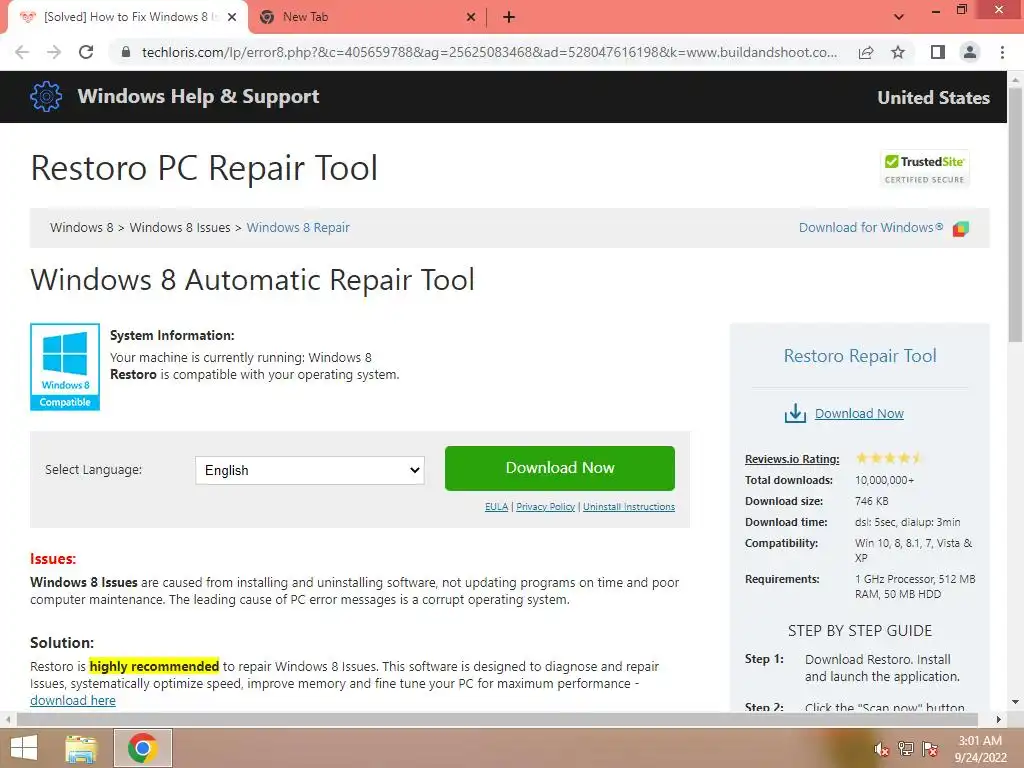Open the Reviews.io Rating link
Image resolution: width=1024 pixels, height=768 pixels.
click(x=792, y=459)
